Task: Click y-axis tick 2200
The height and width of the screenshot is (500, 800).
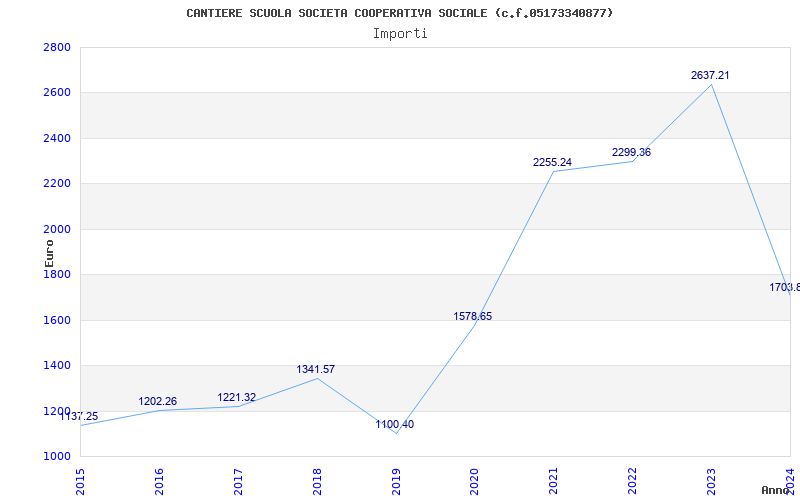Action: 57,184
